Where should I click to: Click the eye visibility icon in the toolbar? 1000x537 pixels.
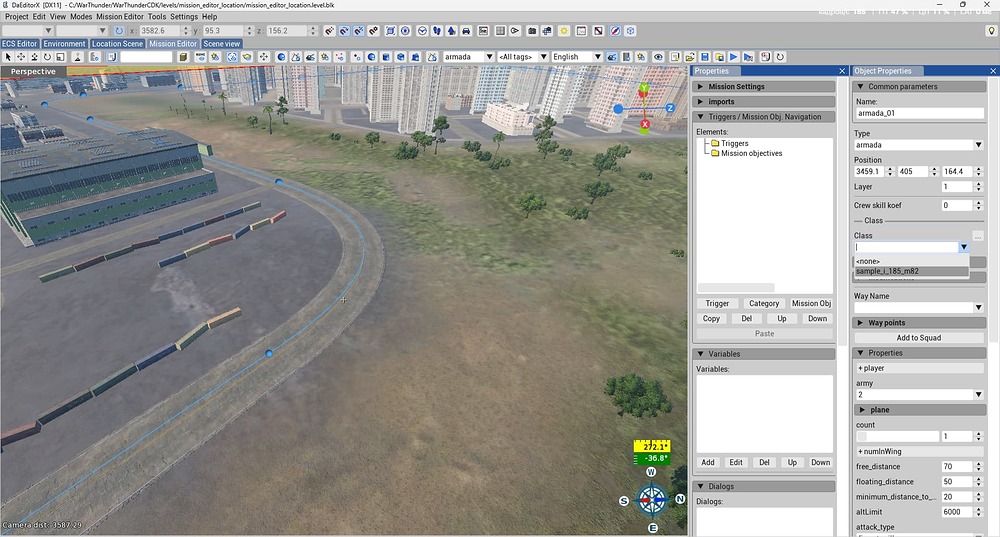[658, 57]
